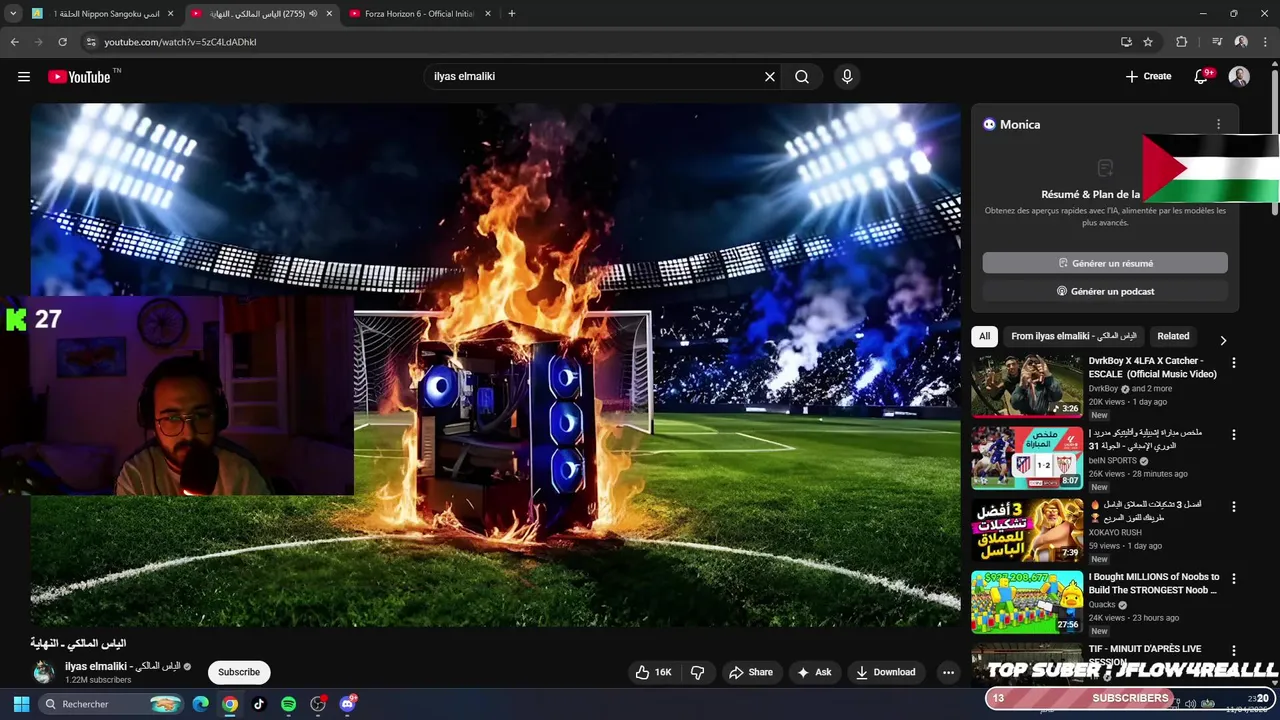Open XOKAYO RUSH video thumbnail
This screenshot has height=720, width=1280.
1027,529
